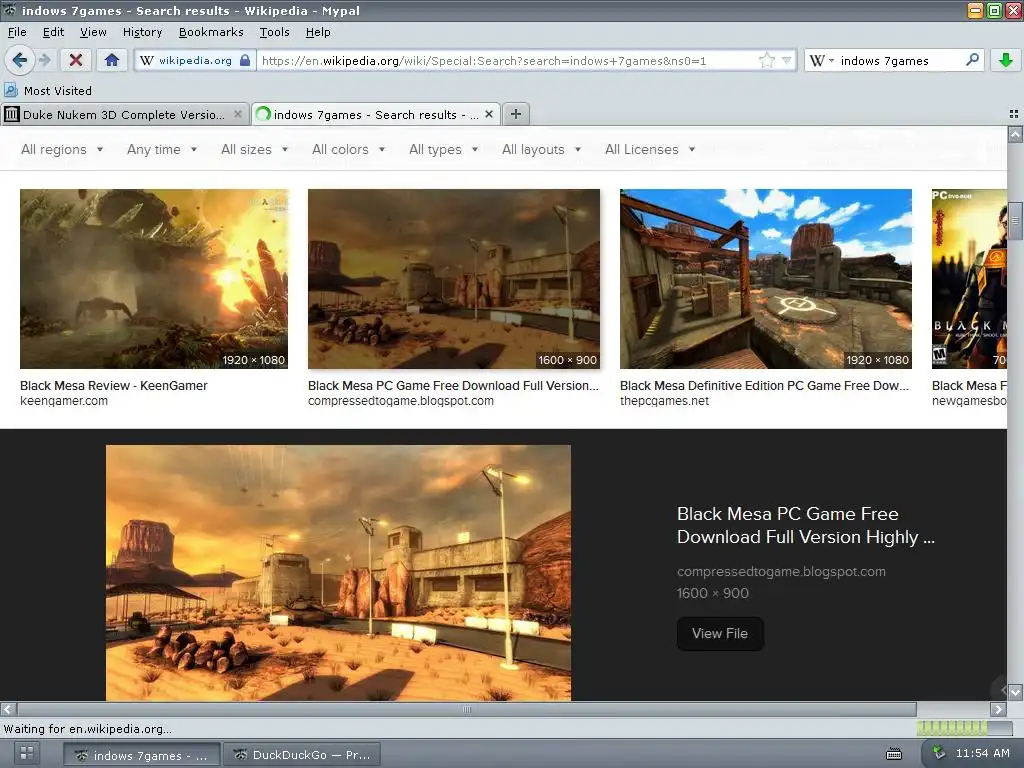Select the Black Mesa Review KeenGamer thumbnail
The height and width of the screenshot is (768, 1024).
(154, 279)
